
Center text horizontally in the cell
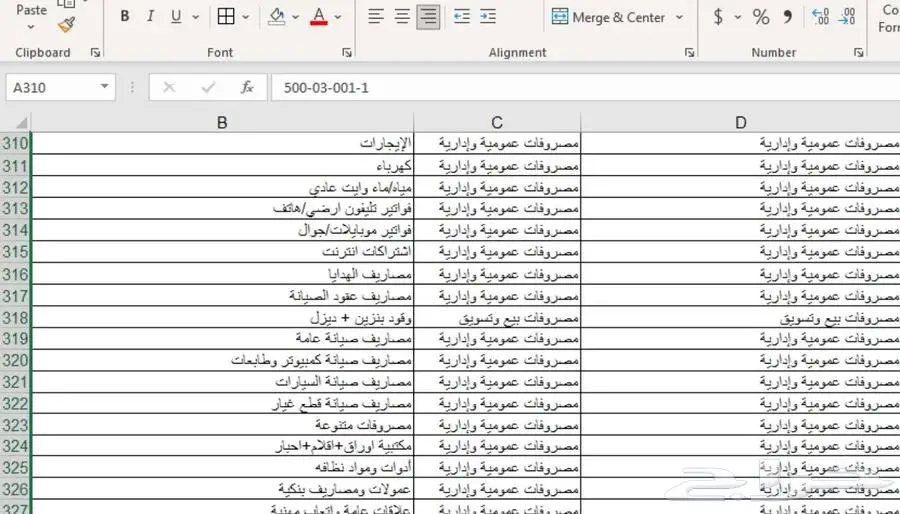(402, 17)
